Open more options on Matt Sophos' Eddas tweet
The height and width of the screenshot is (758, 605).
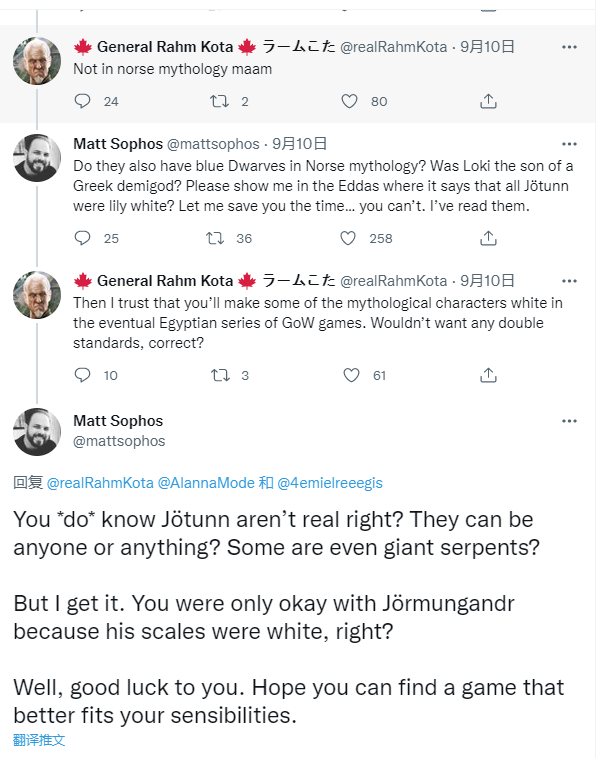[569, 145]
